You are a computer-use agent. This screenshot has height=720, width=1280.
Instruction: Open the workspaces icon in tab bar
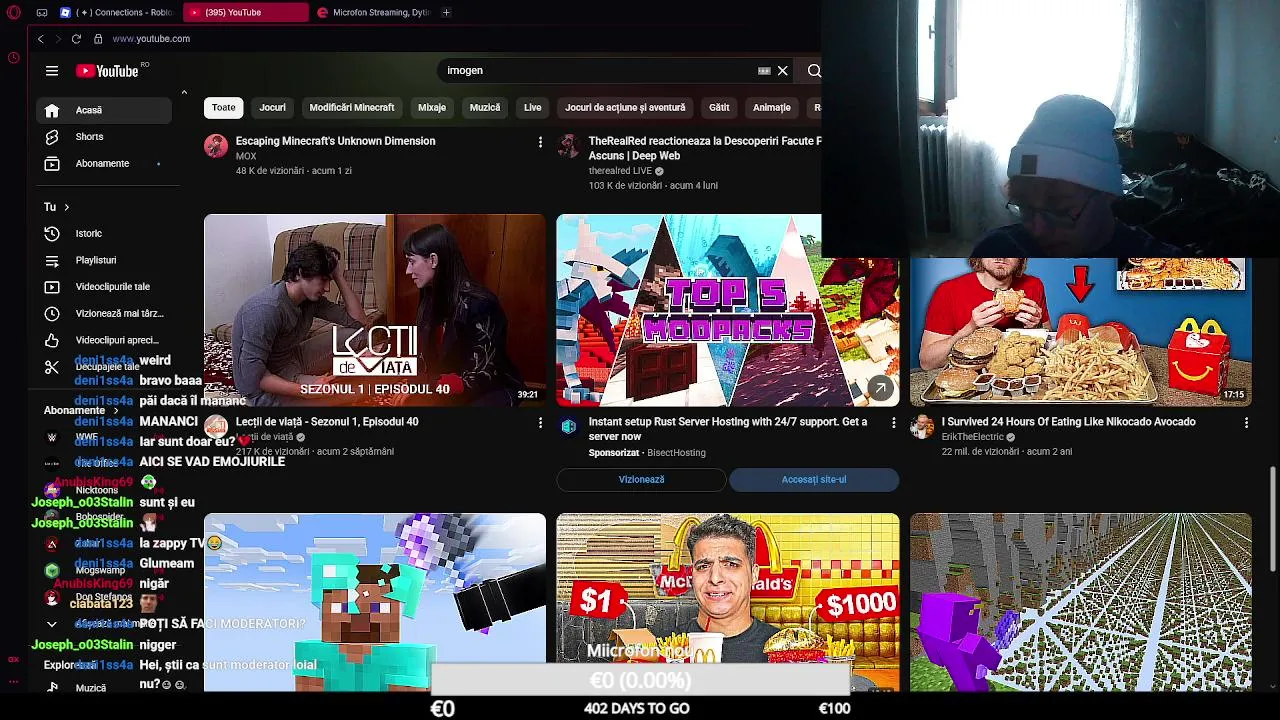coord(41,12)
